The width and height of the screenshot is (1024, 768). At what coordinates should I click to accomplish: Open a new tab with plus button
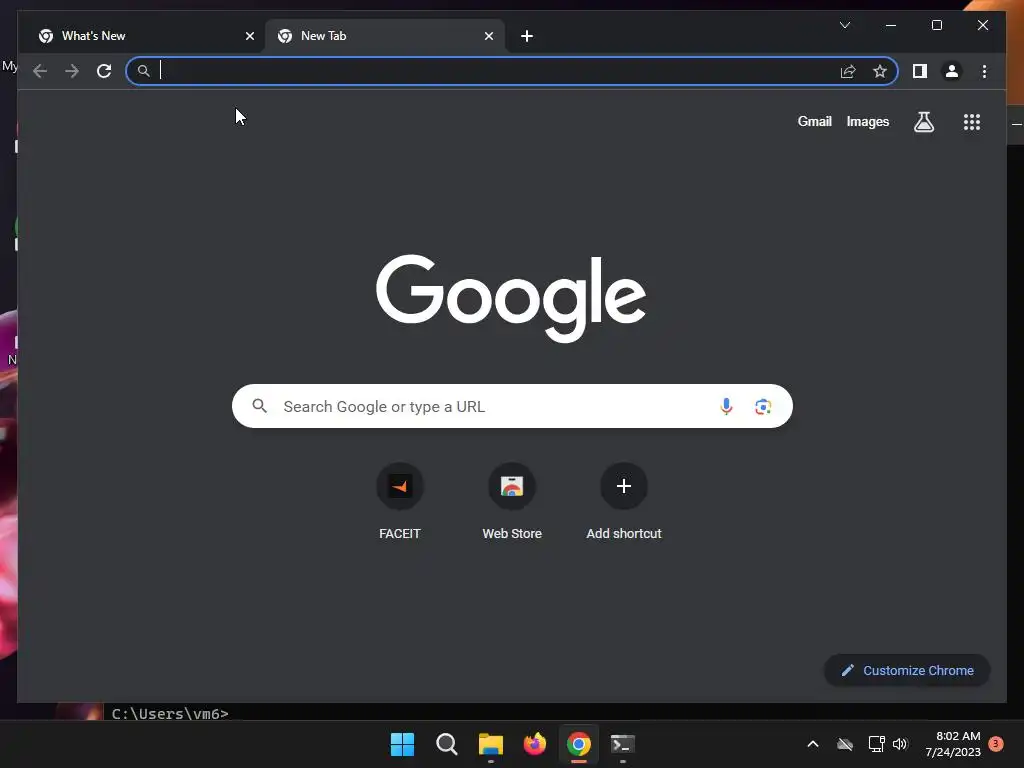pos(527,36)
